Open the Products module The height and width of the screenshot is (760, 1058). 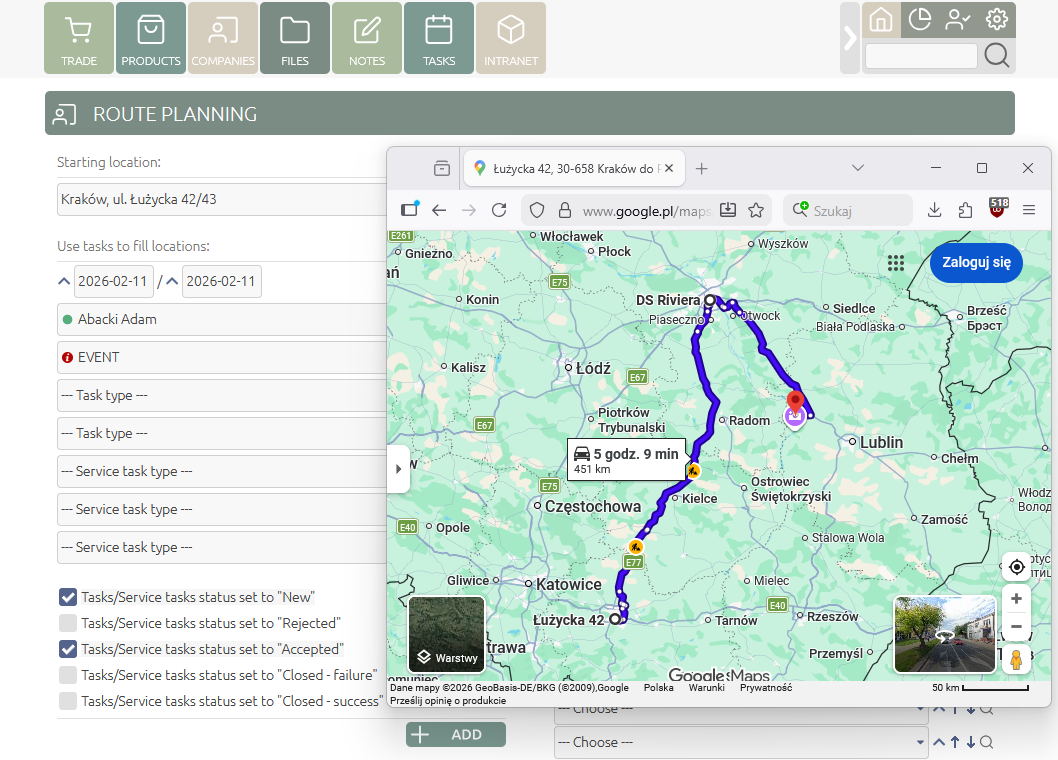pos(151,38)
